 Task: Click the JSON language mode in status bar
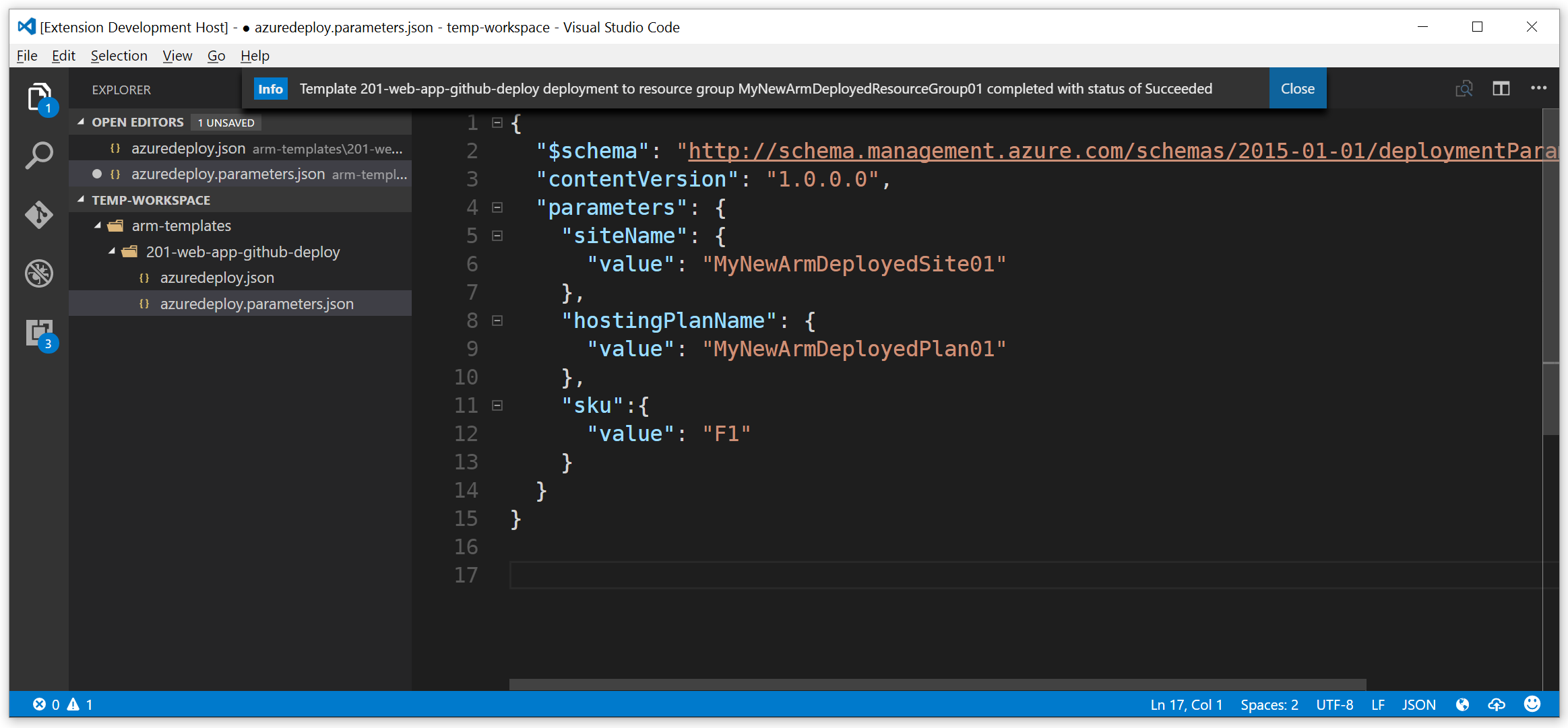[1418, 704]
